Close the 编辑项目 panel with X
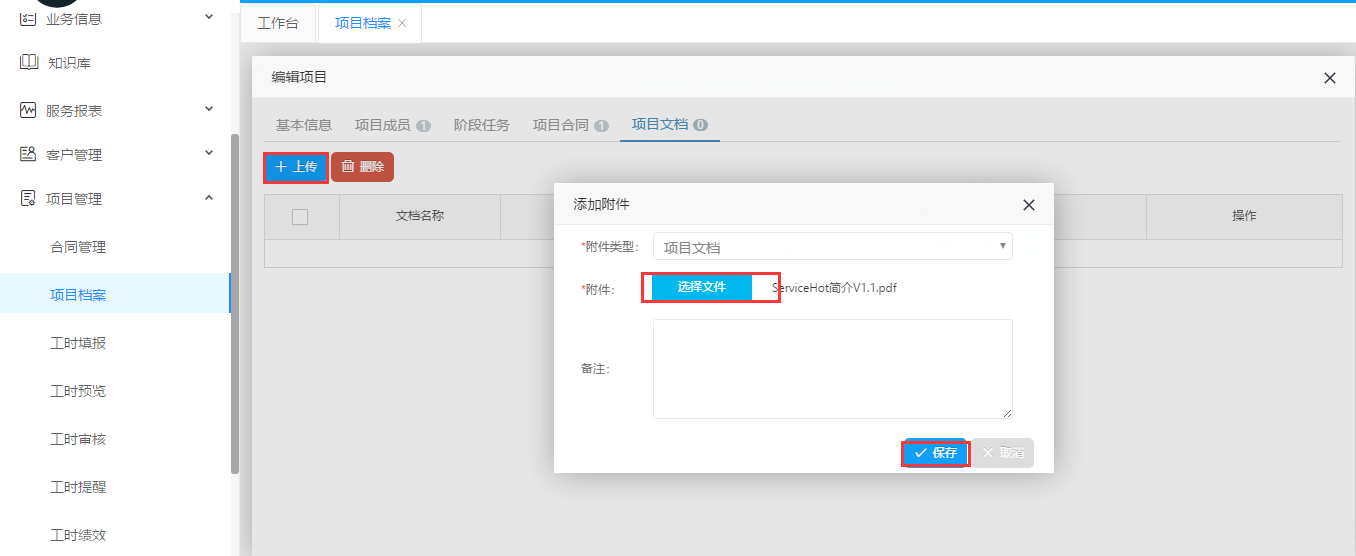 [x=1329, y=78]
